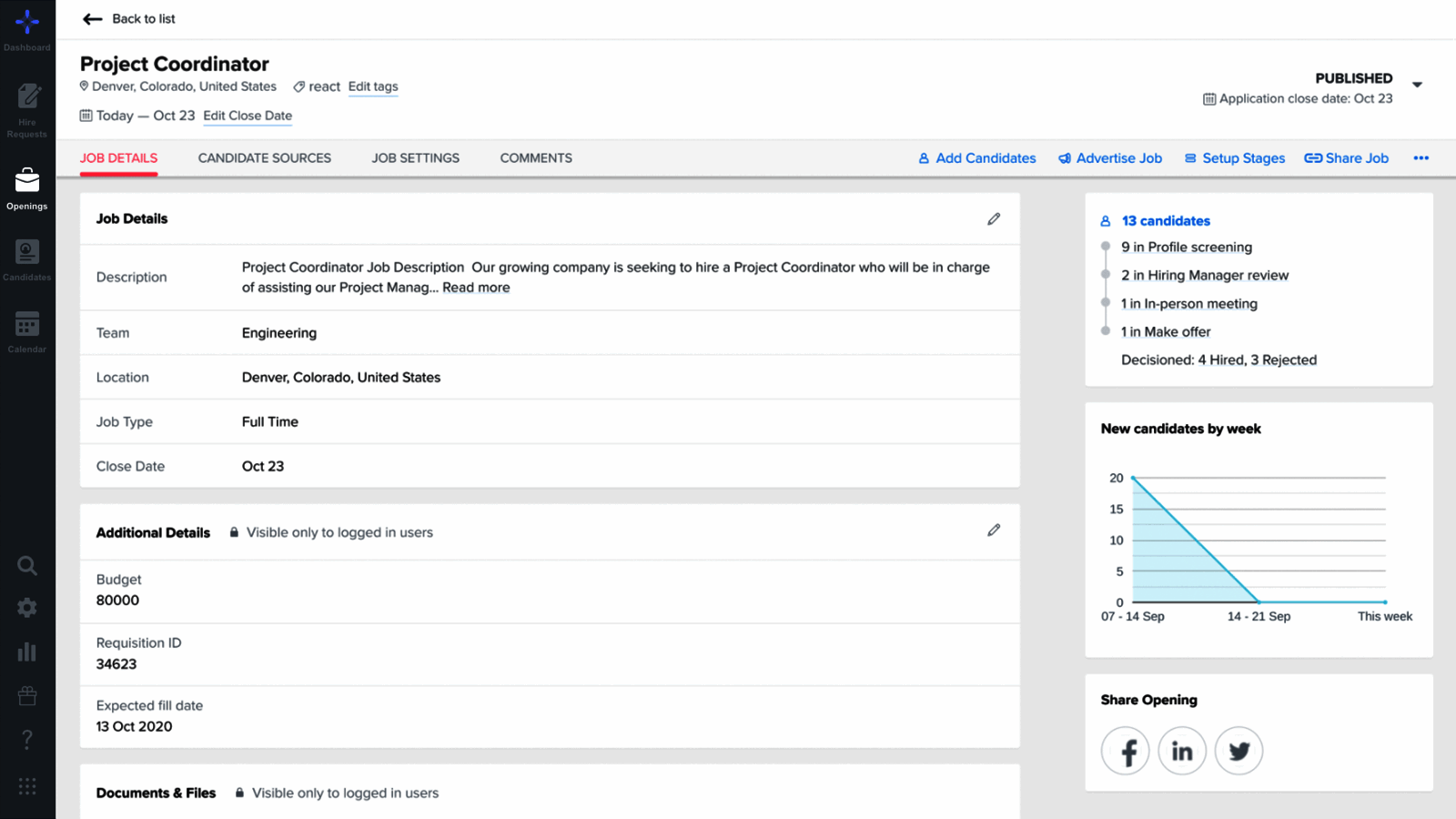Expand description with Read more
The width and height of the screenshot is (1456, 819).
click(476, 288)
